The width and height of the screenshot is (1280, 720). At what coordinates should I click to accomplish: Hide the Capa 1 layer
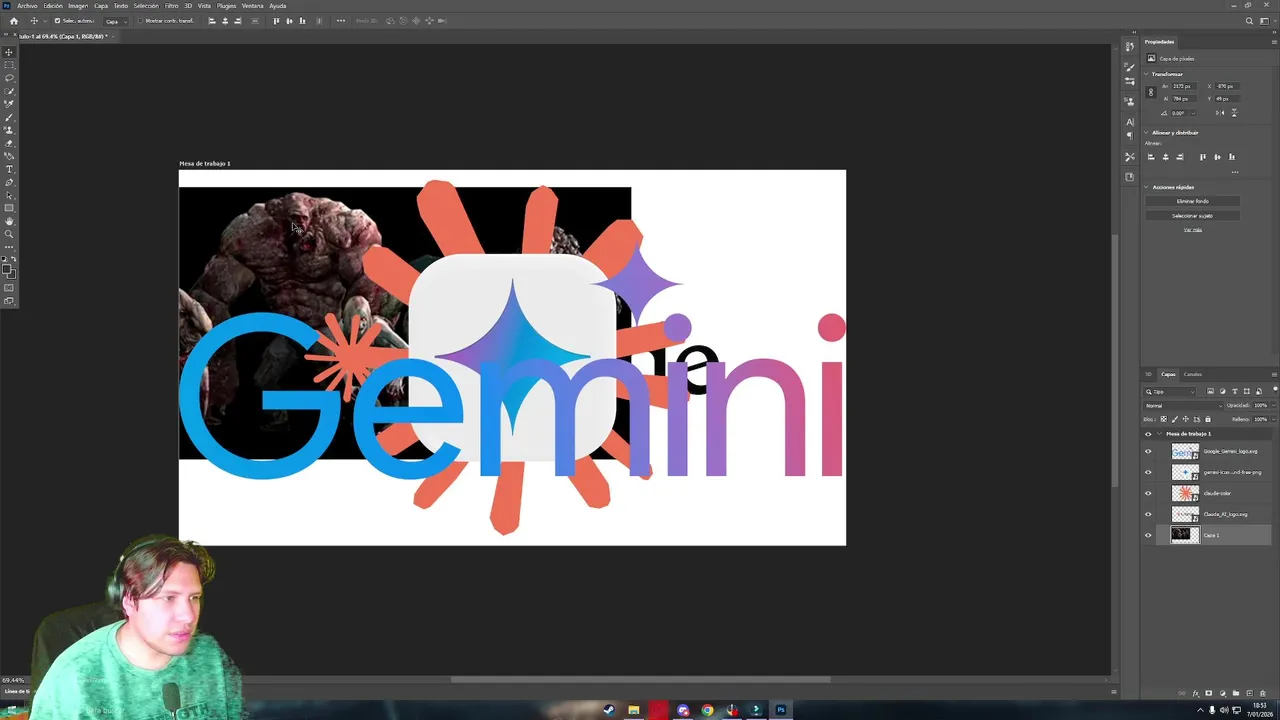tap(1148, 535)
